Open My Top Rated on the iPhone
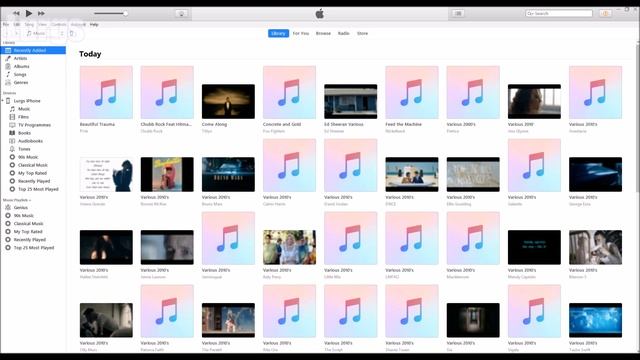 (33, 173)
